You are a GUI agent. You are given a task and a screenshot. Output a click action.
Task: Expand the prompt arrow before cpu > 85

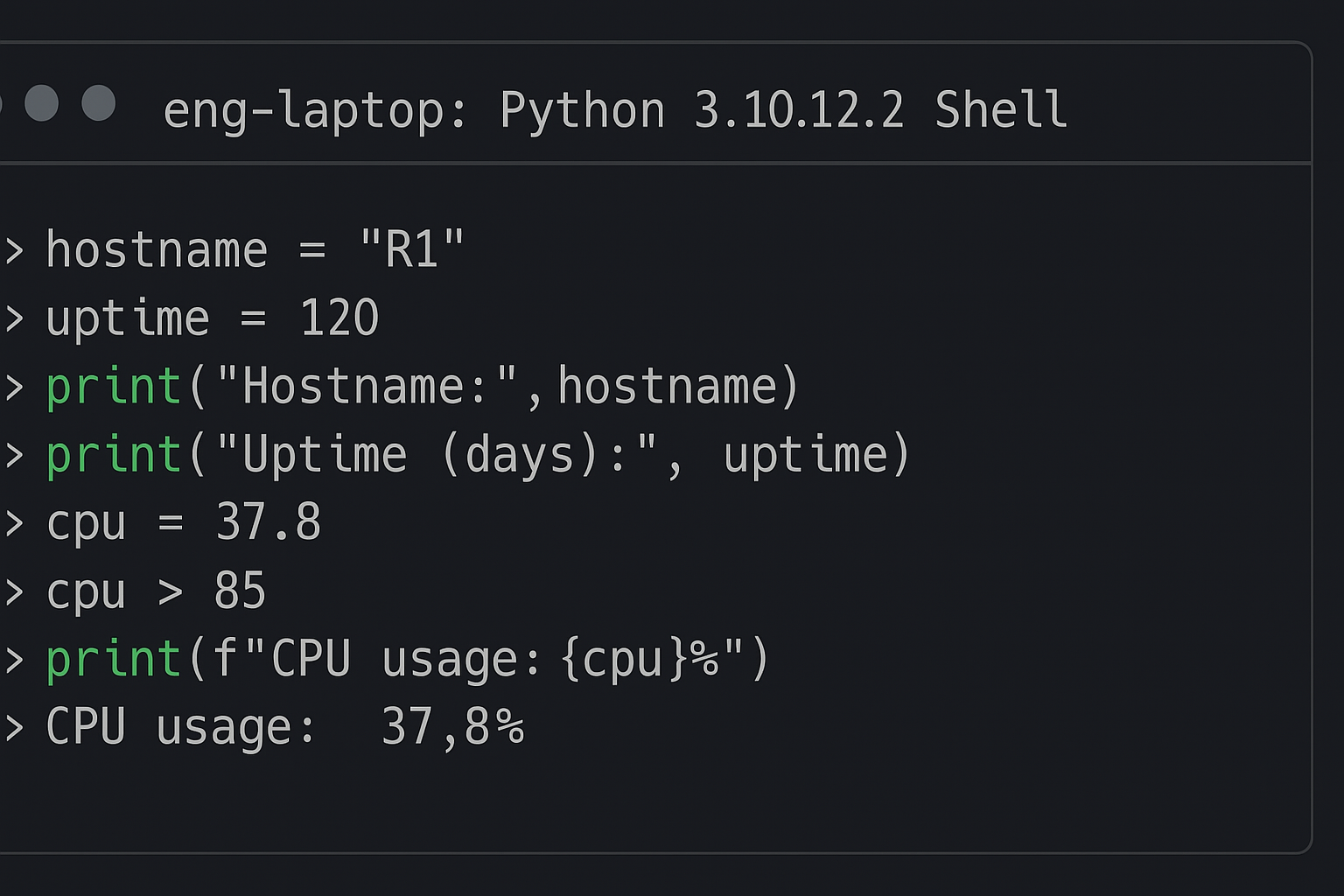point(12,591)
